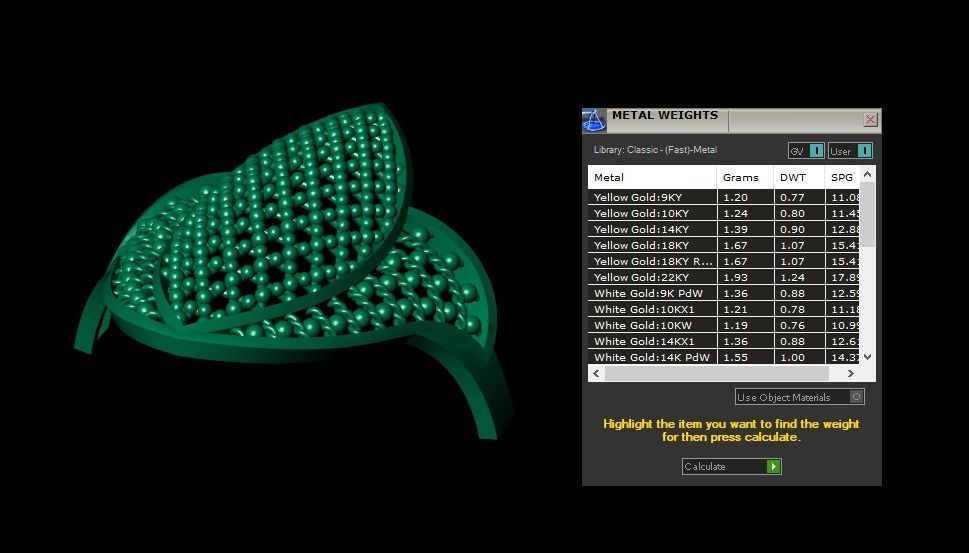Click the 1.00 DWT value

(x=792, y=357)
